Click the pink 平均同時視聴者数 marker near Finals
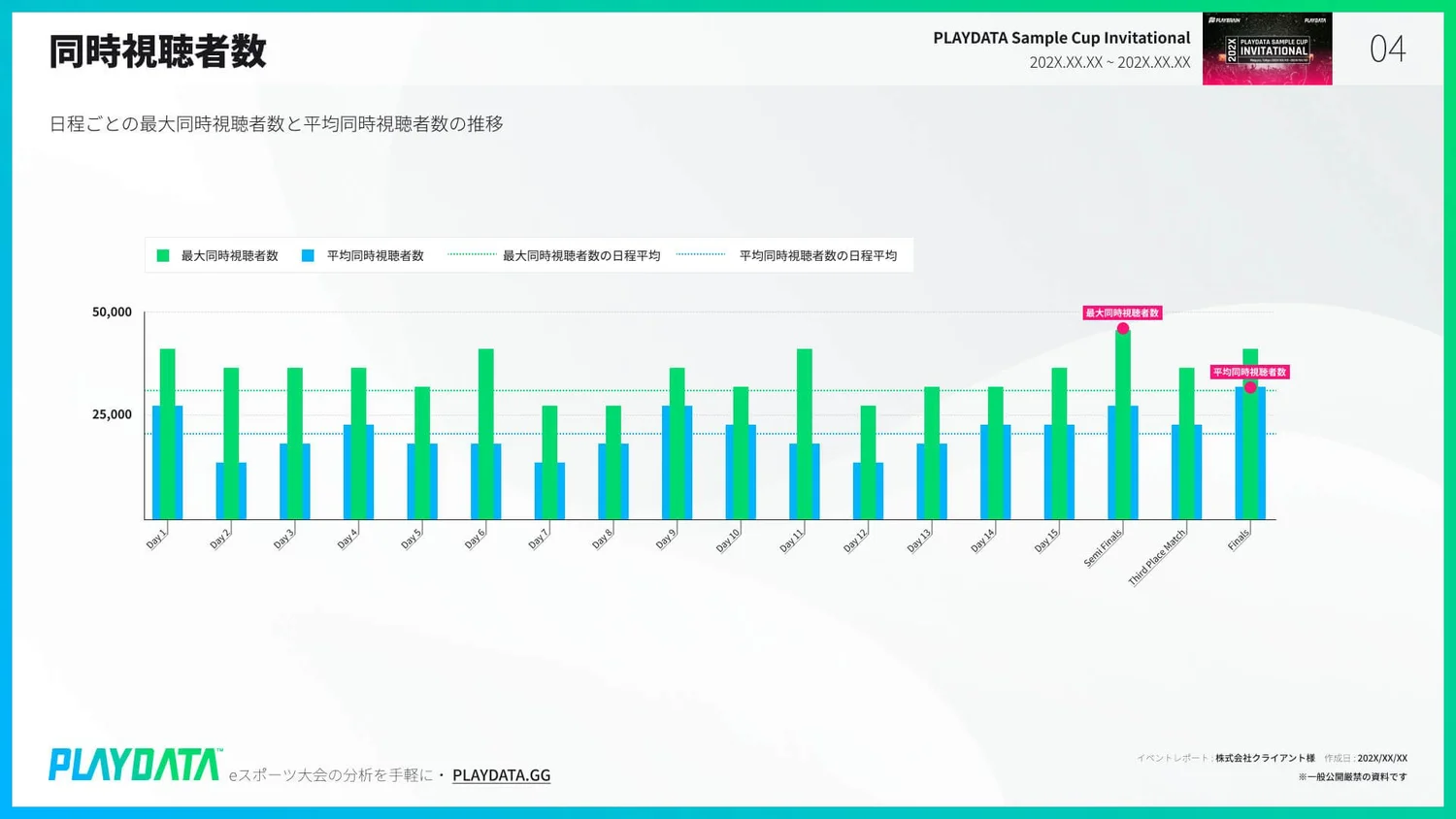This screenshot has height=819, width=1456. [1252, 386]
